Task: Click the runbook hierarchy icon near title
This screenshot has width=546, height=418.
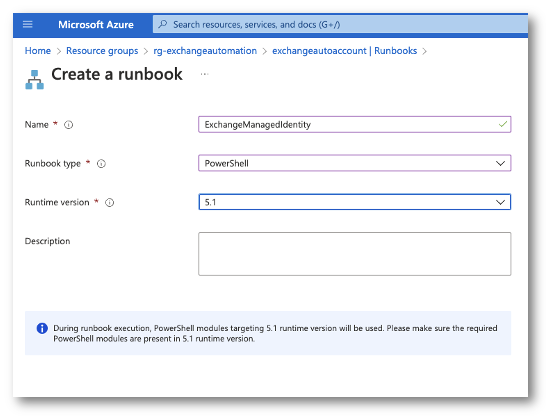Action: click(x=34, y=80)
